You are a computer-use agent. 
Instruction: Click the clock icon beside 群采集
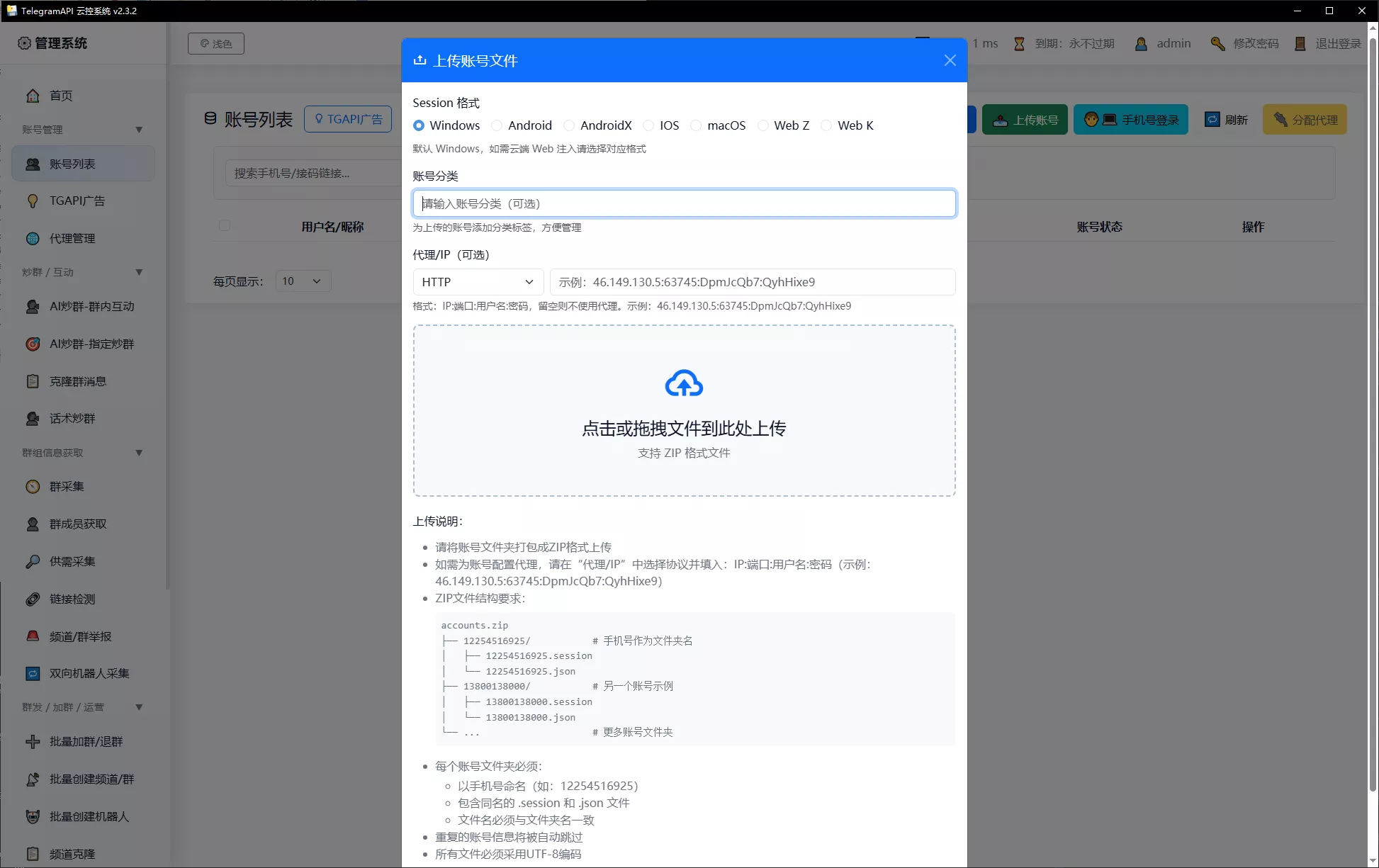point(33,486)
